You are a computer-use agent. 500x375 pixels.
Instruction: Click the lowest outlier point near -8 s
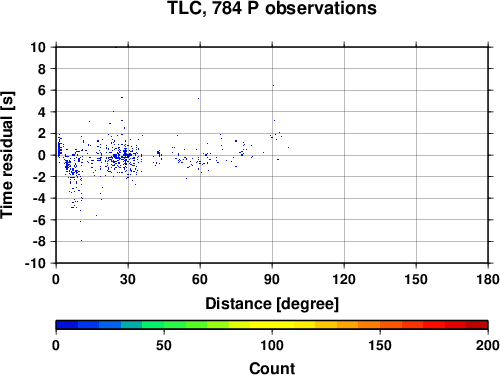tap(81, 240)
